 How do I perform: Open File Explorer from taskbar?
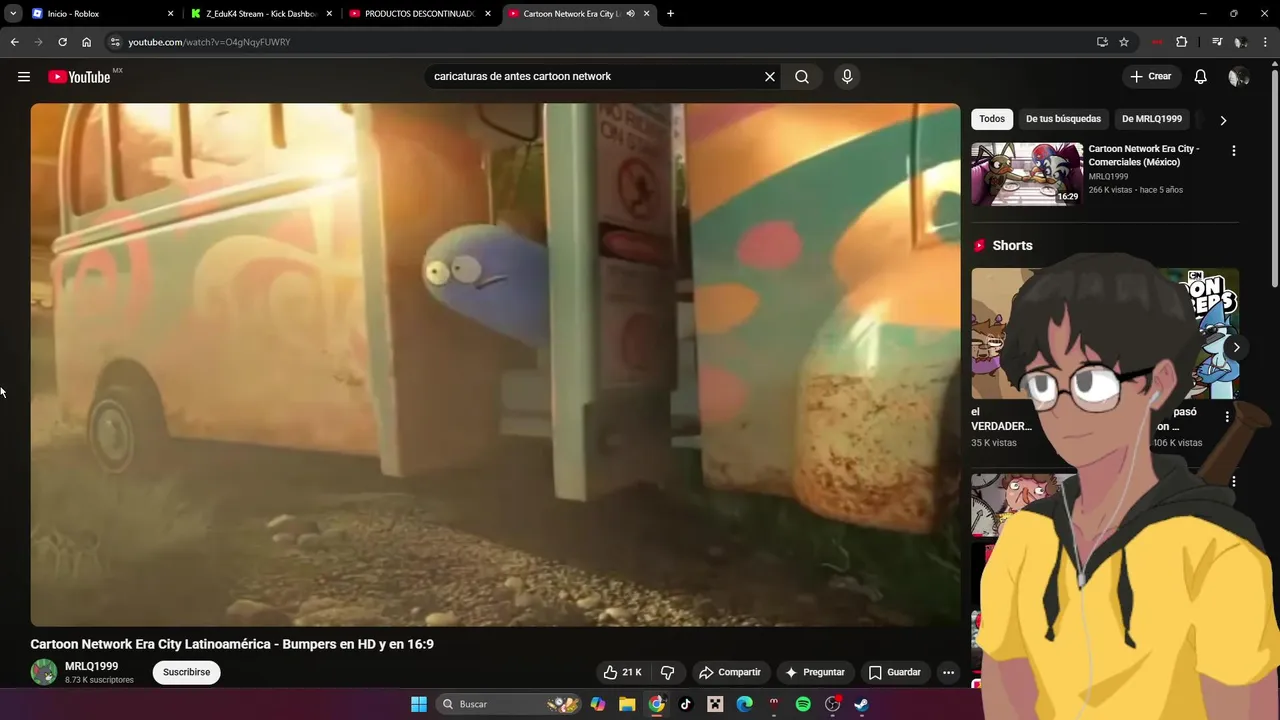[627, 704]
